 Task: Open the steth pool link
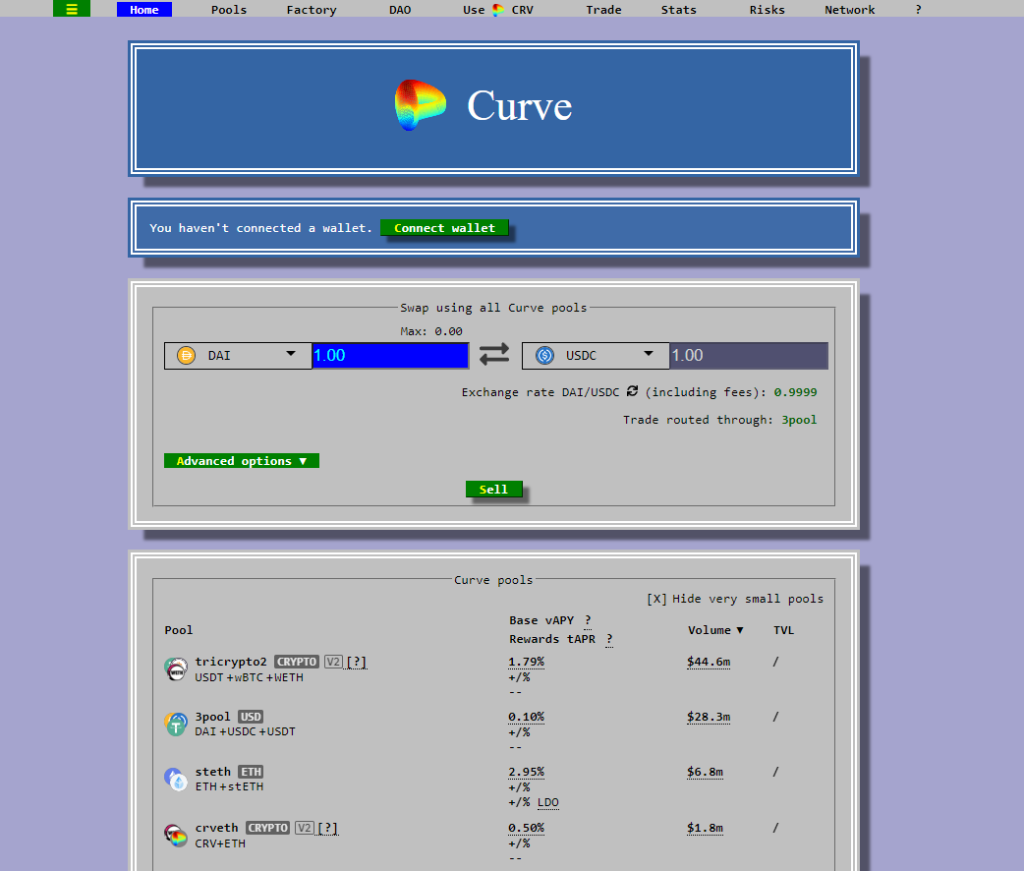213,772
